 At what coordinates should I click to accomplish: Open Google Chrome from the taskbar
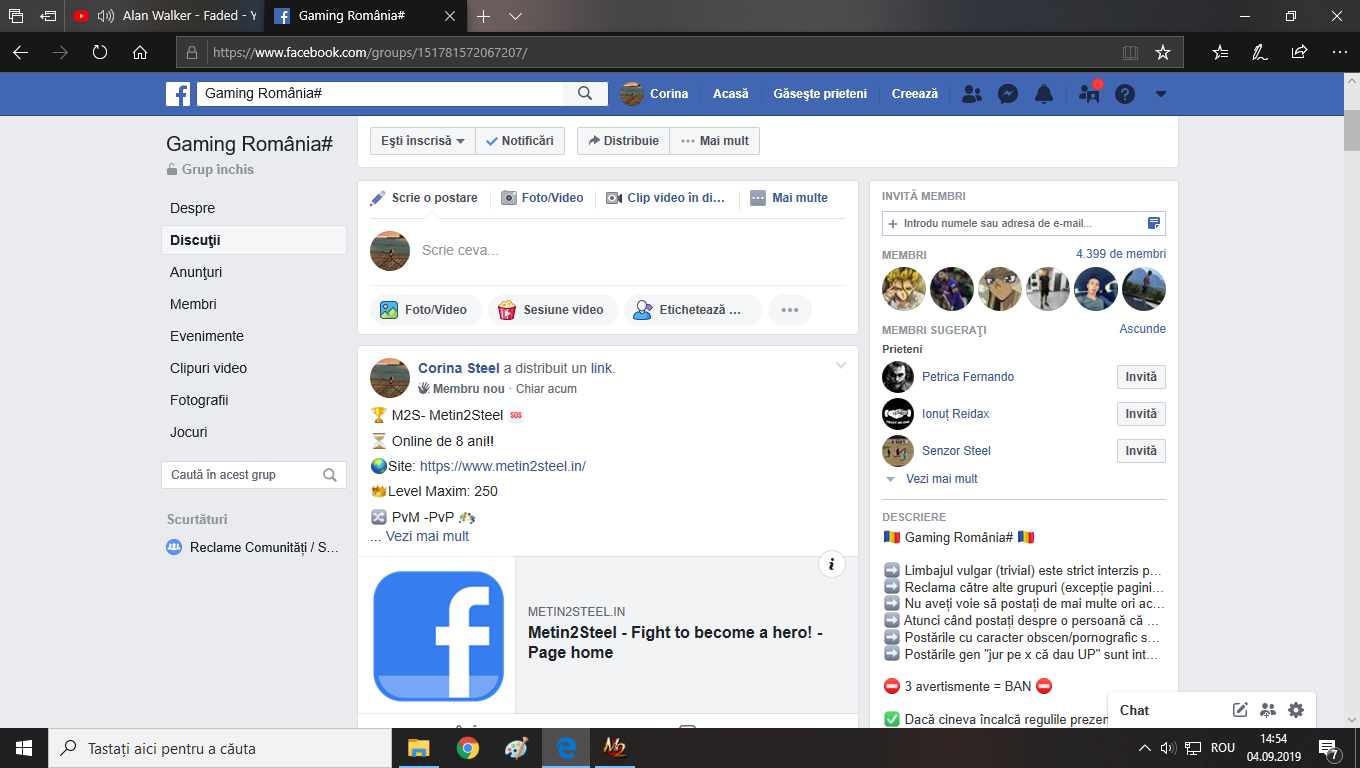[467, 748]
